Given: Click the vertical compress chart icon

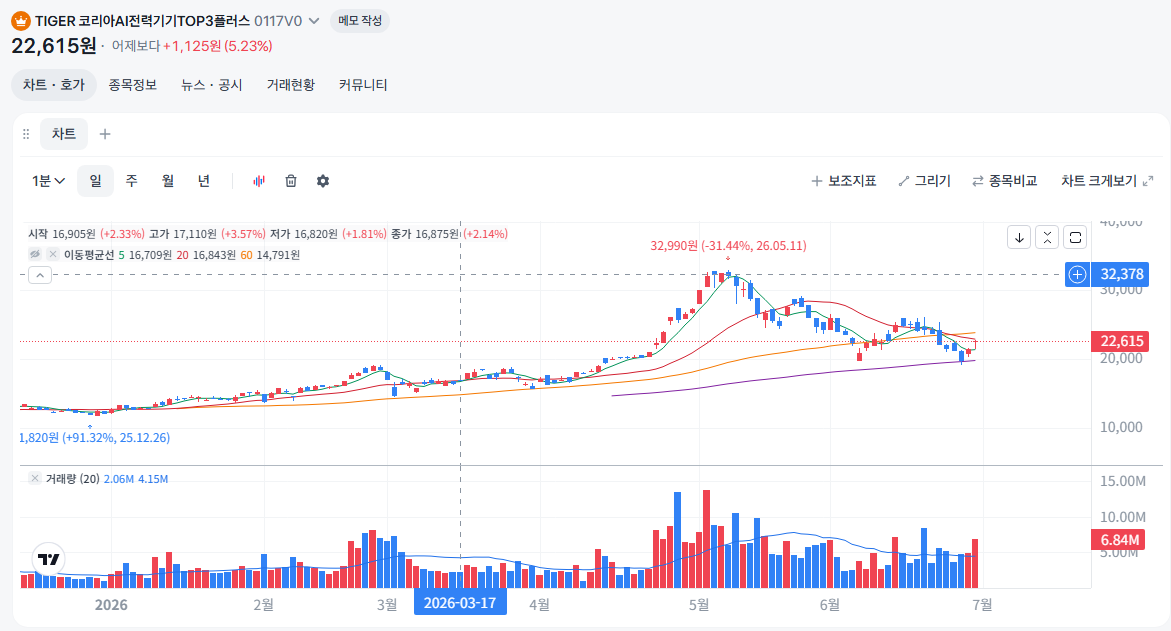Looking at the screenshot, I should (1047, 237).
